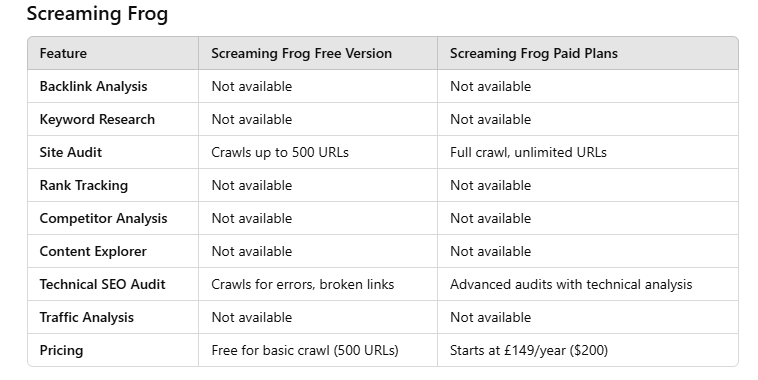Viewport: 758px width, 380px height.
Task: Click the Content Explorer row label
Action: coord(93,251)
